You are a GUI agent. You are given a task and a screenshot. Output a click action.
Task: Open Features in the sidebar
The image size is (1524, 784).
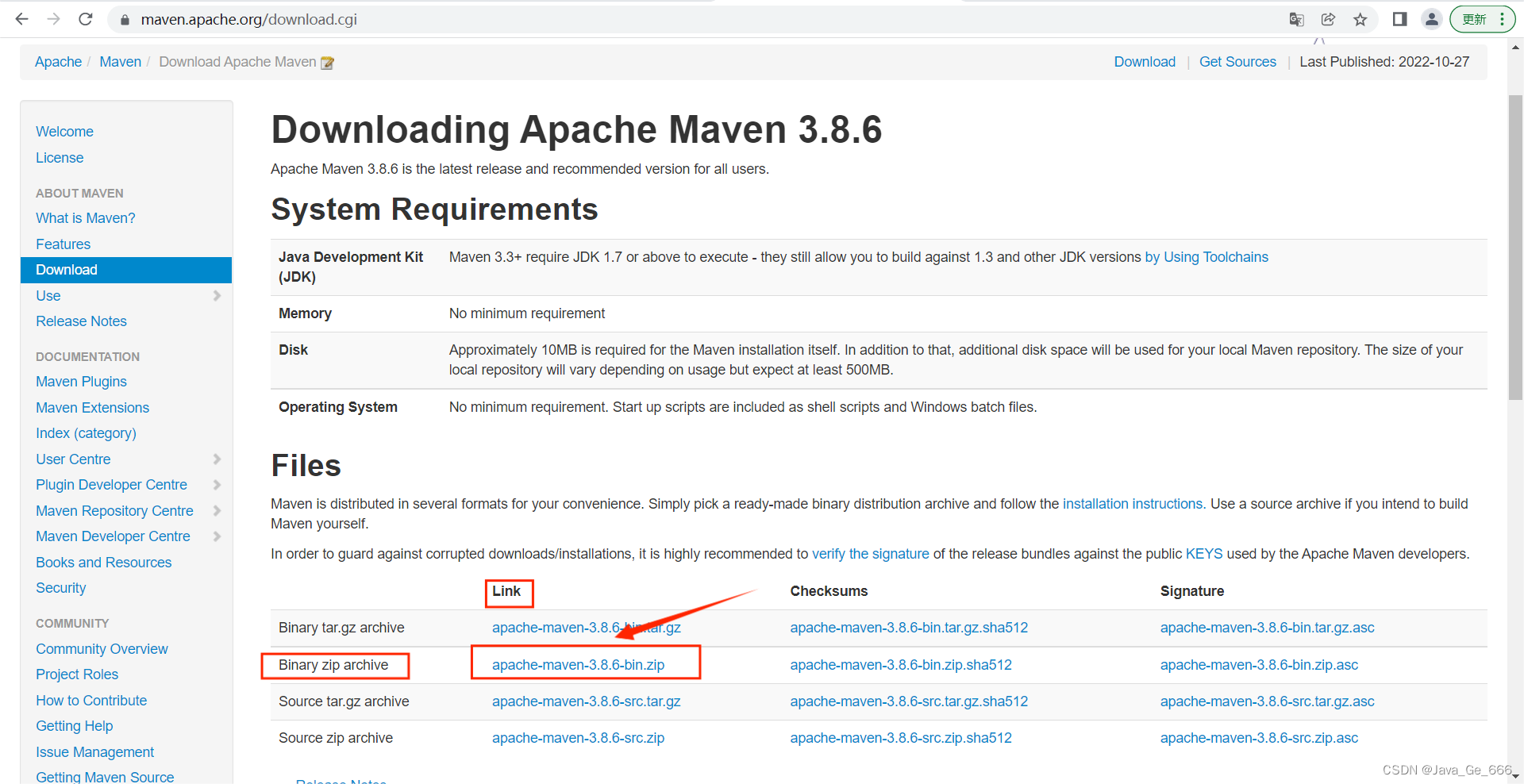[63, 244]
